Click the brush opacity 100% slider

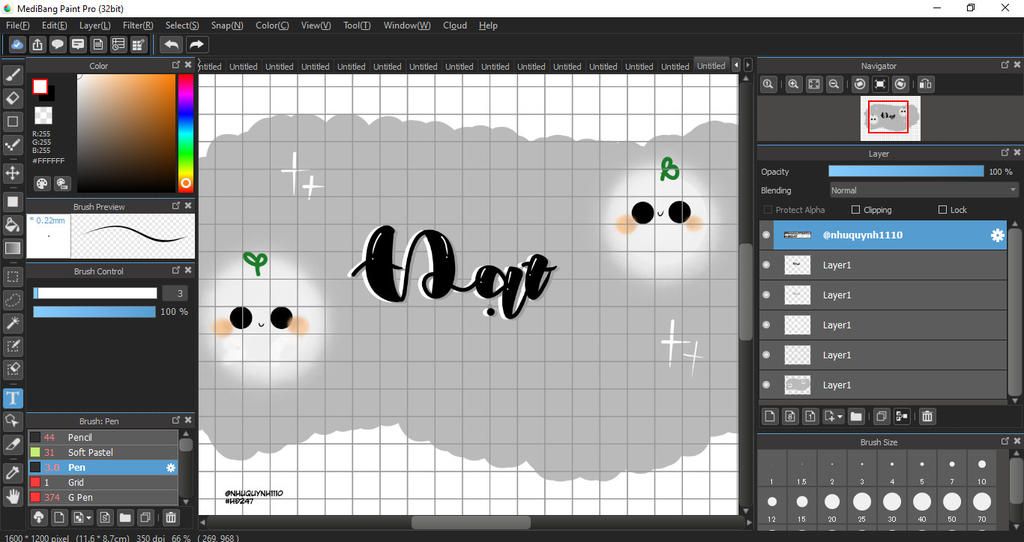(x=95, y=312)
